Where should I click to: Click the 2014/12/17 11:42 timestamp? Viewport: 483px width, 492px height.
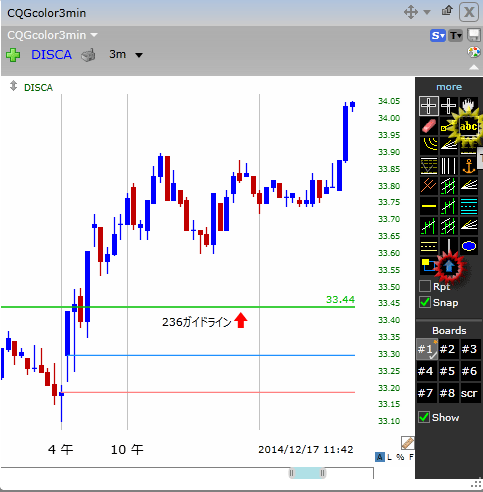pyautogui.click(x=306, y=450)
